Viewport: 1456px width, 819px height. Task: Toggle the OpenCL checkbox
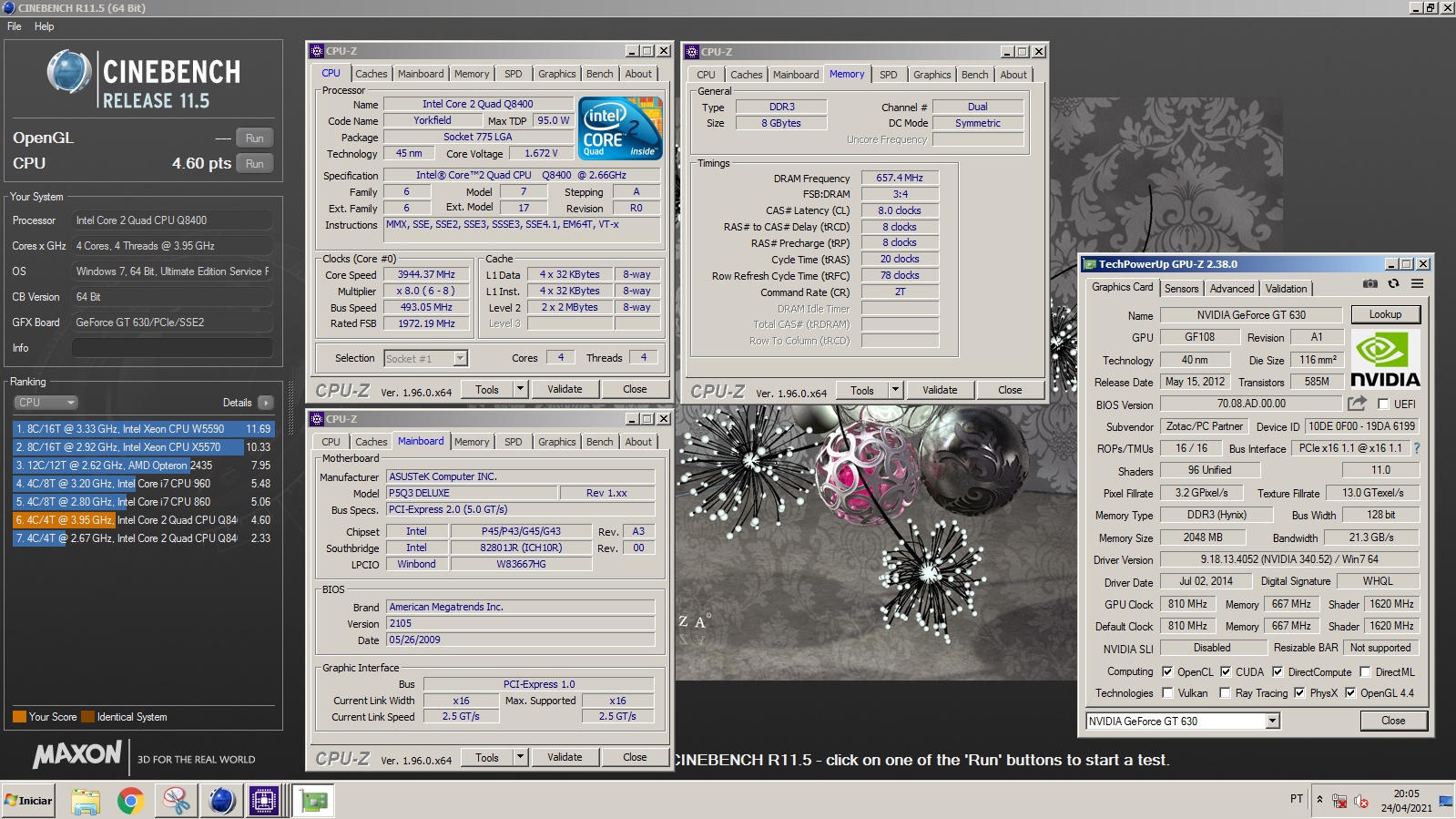tap(1167, 672)
